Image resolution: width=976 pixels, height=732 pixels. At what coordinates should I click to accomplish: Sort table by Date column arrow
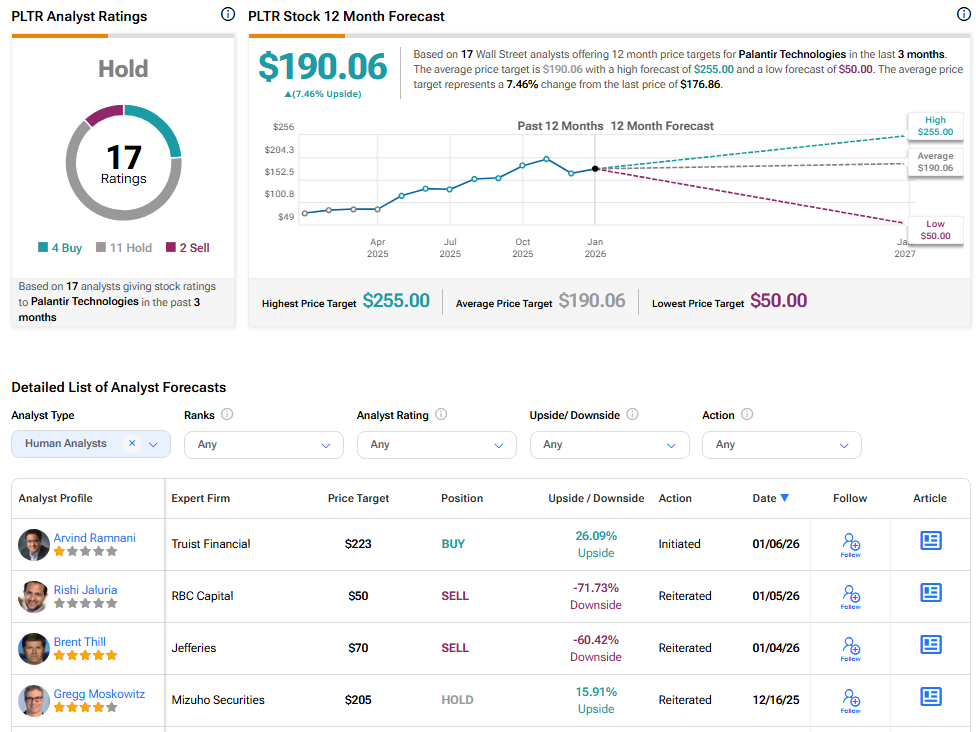coord(784,498)
